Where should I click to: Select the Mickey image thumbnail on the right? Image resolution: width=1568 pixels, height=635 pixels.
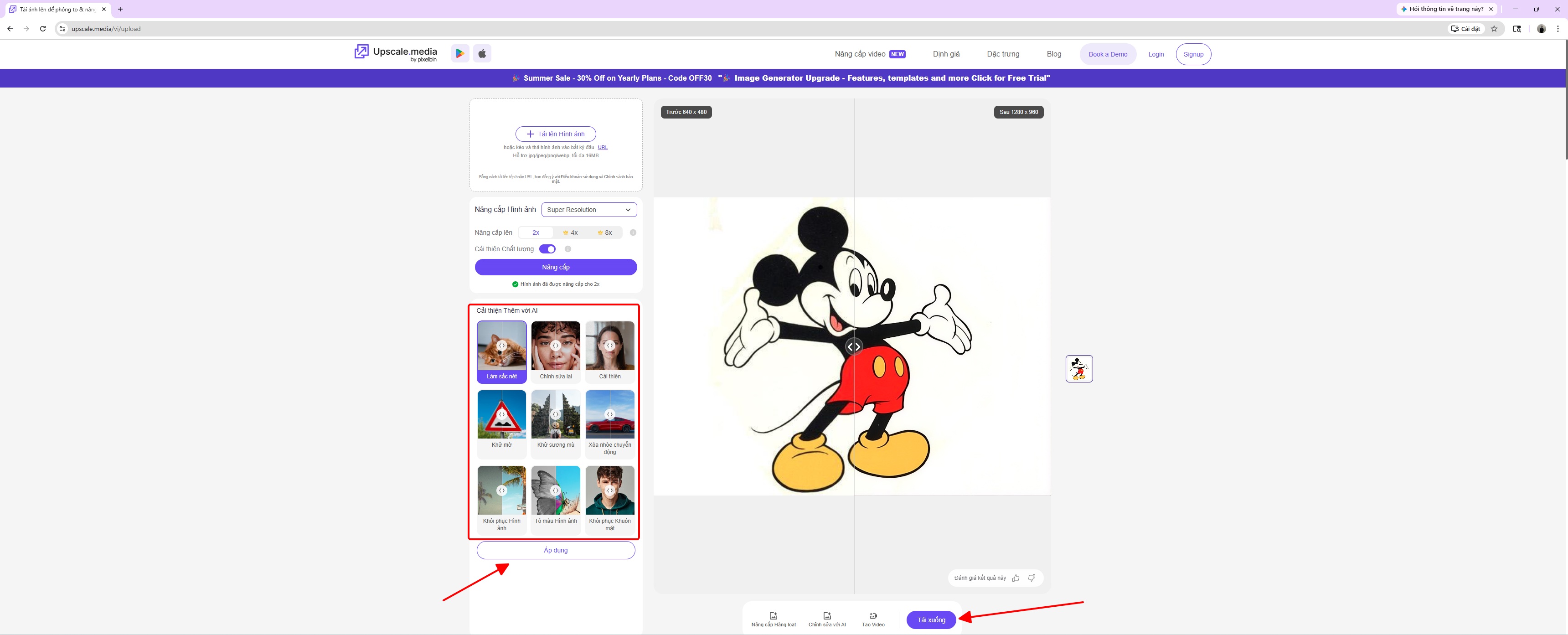(x=1079, y=369)
